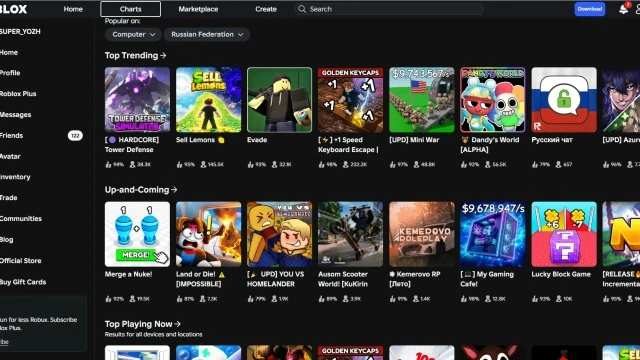Open Roblox Plus in the sidebar
The height and width of the screenshot is (360, 640).
pyautogui.click(x=18, y=94)
